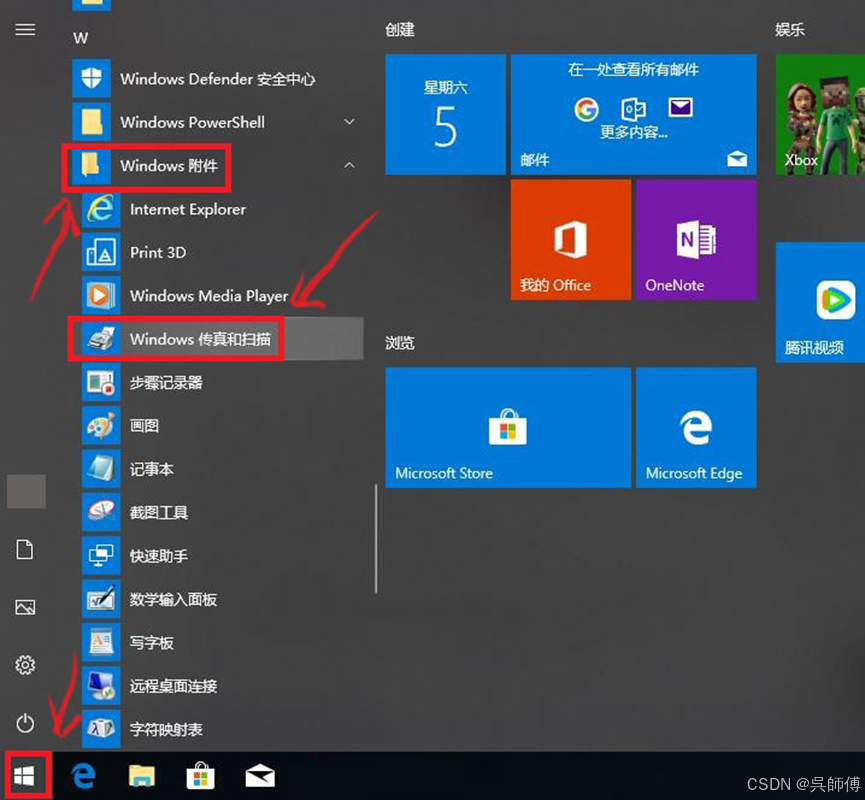Open the calendar tile showing 星期六 5
This screenshot has width=865, height=800.
pos(445,114)
